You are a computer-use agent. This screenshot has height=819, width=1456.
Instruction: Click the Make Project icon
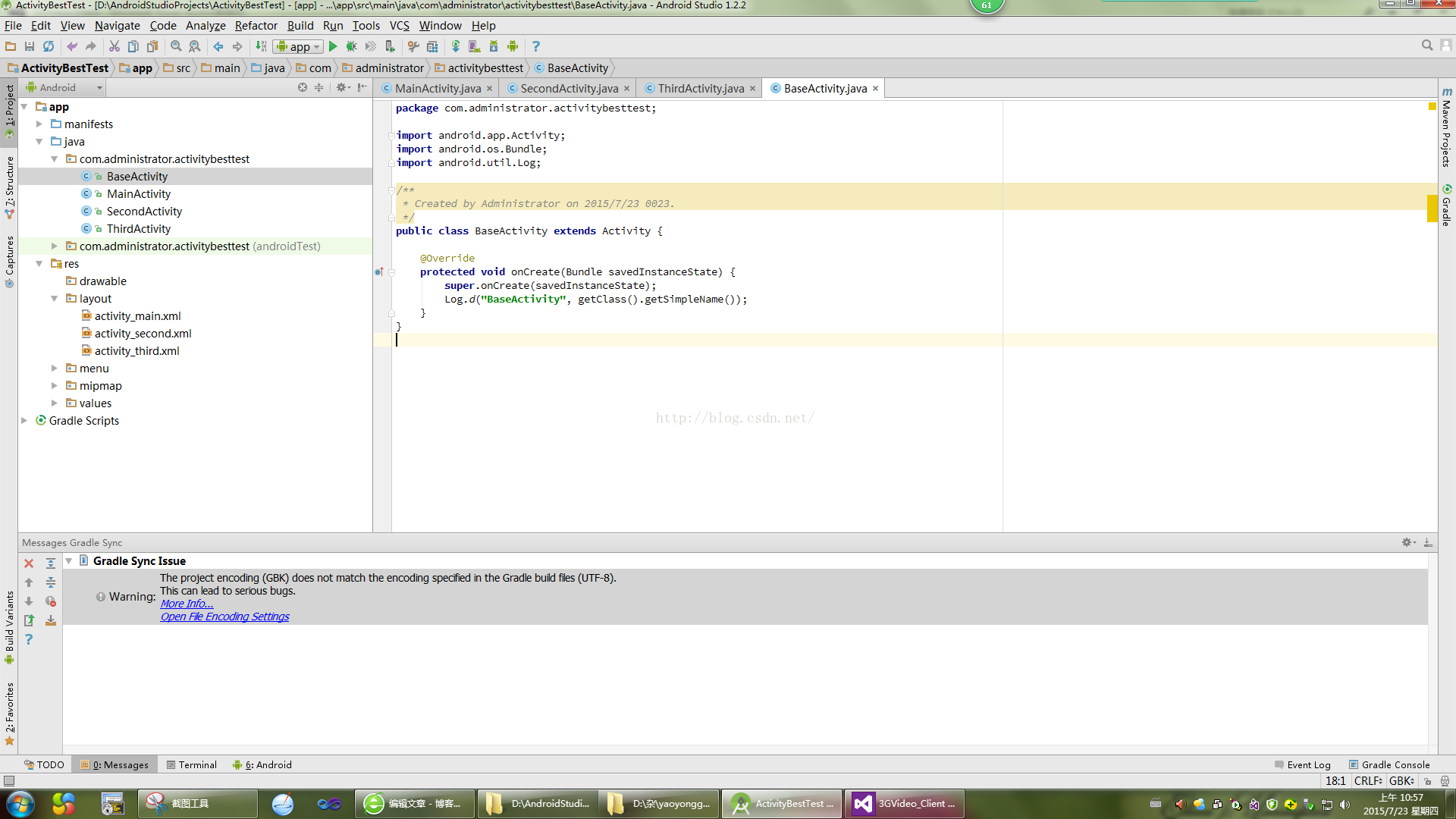click(261, 46)
